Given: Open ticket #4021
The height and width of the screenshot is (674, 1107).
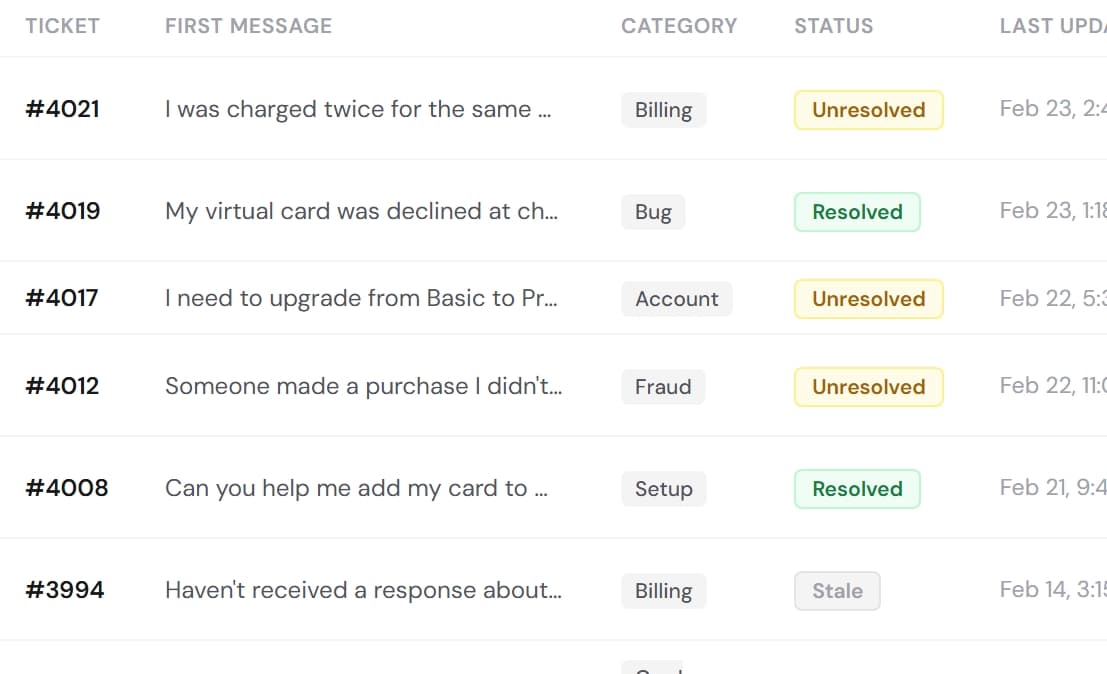Looking at the screenshot, I should tap(62, 109).
